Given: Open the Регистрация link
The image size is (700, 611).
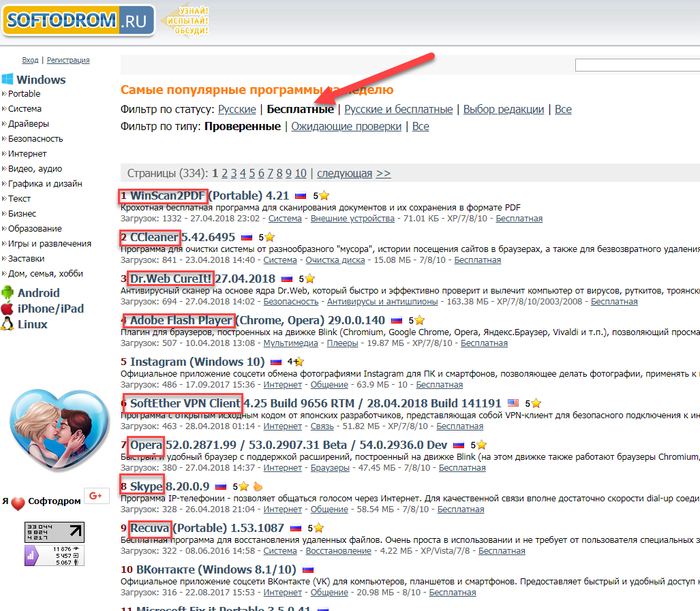Looking at the screenshot, I should (68, 60).
